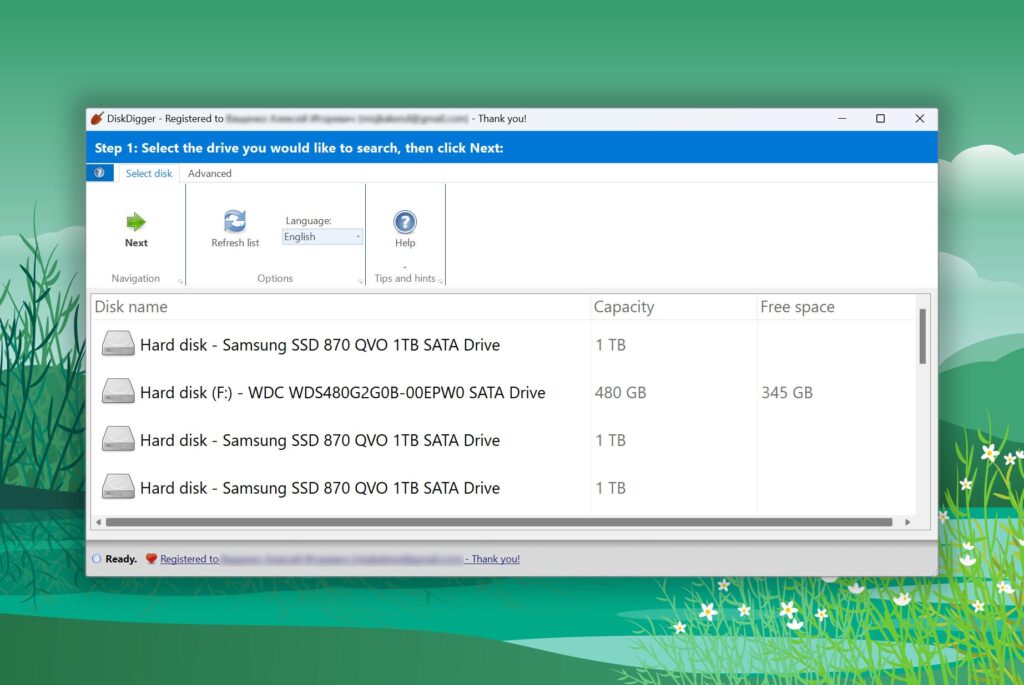Viewport: 1024px width, 685px height.
Task: Click the horizontal scrollbar thumb of disk list
Action: click(x=499, y=522)
